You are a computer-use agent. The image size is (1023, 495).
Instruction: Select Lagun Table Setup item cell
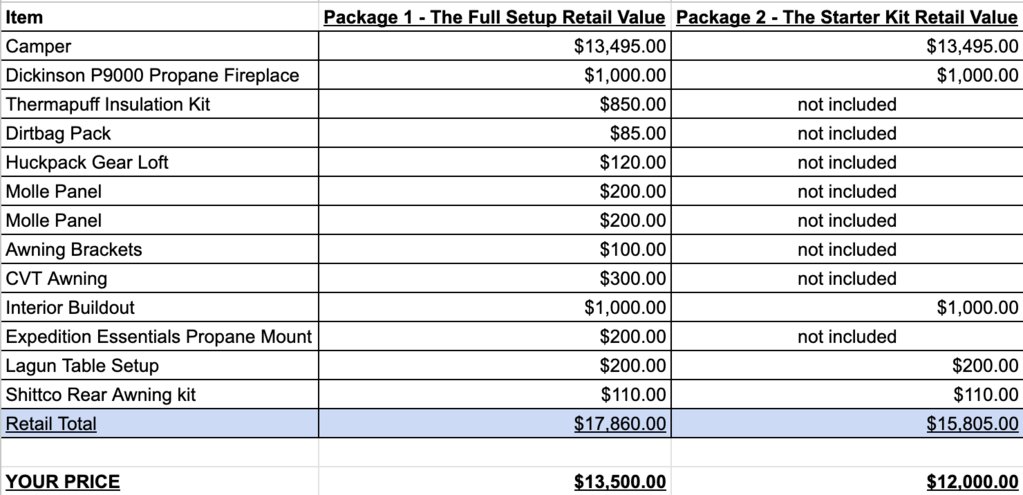point(159,365)
